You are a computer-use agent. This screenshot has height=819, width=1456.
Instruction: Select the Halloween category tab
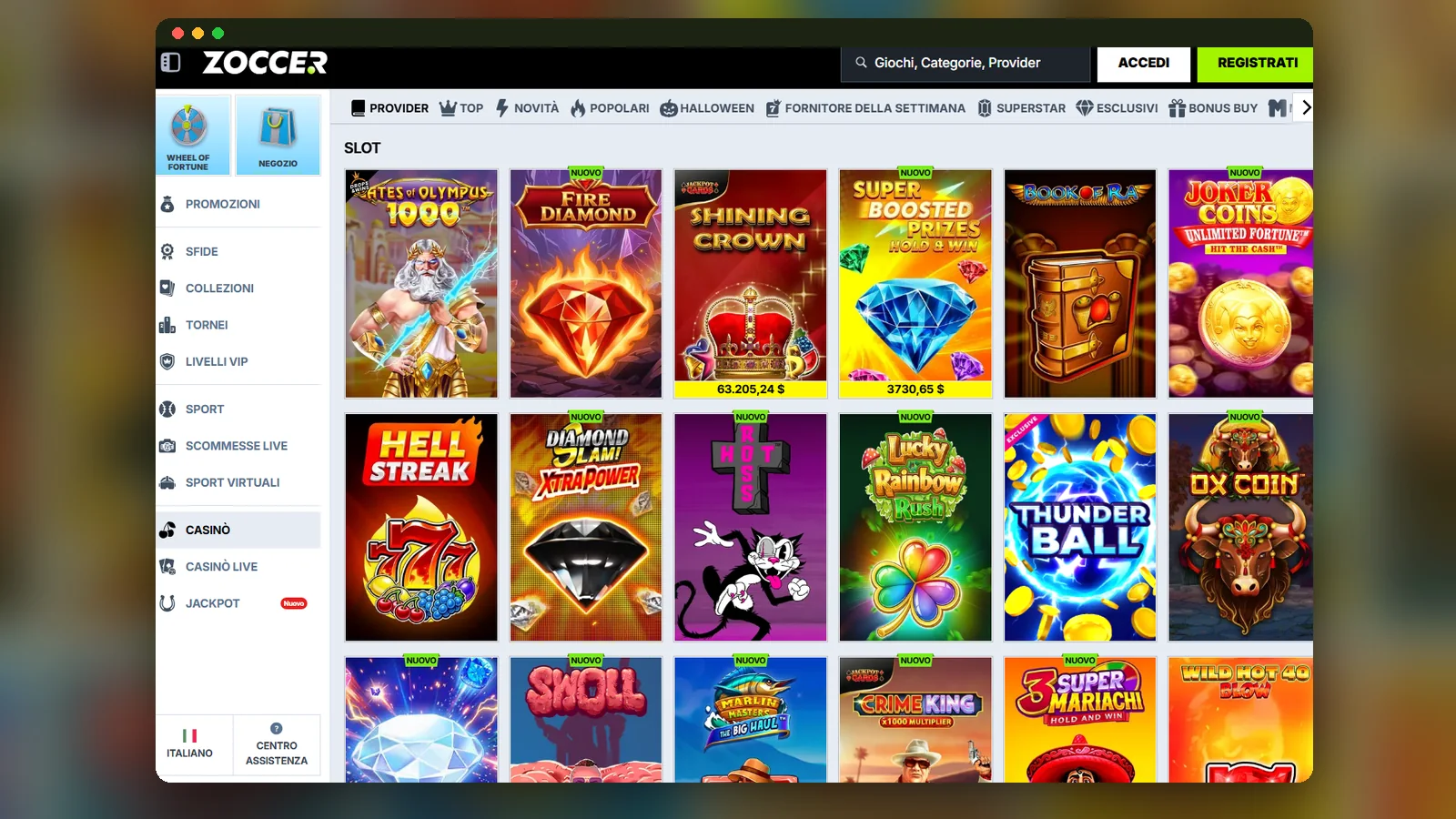[707, 108]
